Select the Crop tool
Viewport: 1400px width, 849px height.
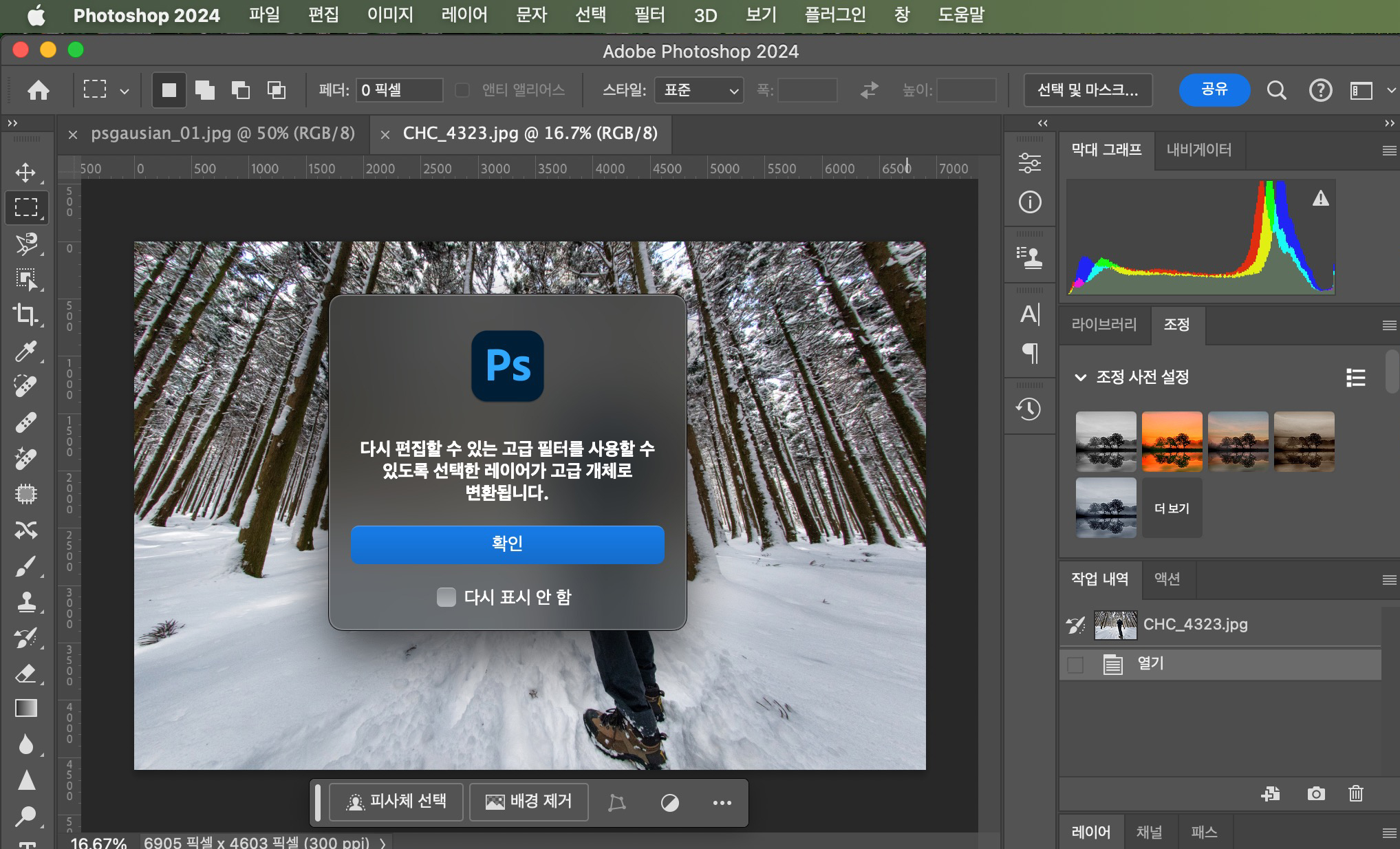tap(26, 314)
